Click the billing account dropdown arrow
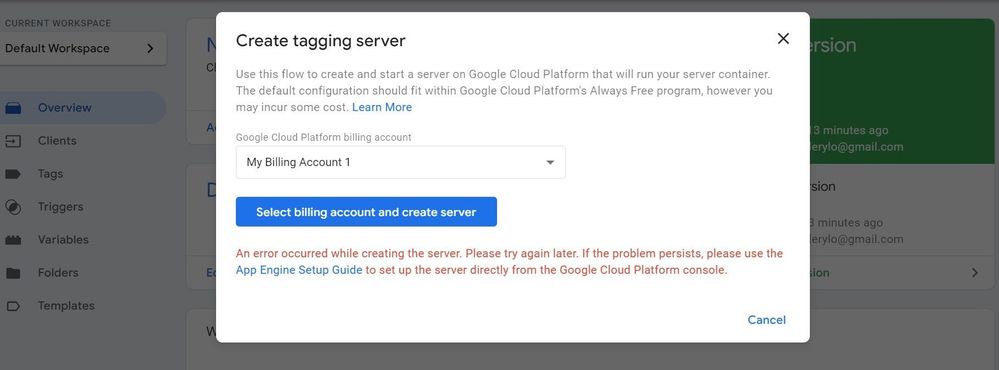Screen dimensions: 999x370 (550, 162)
